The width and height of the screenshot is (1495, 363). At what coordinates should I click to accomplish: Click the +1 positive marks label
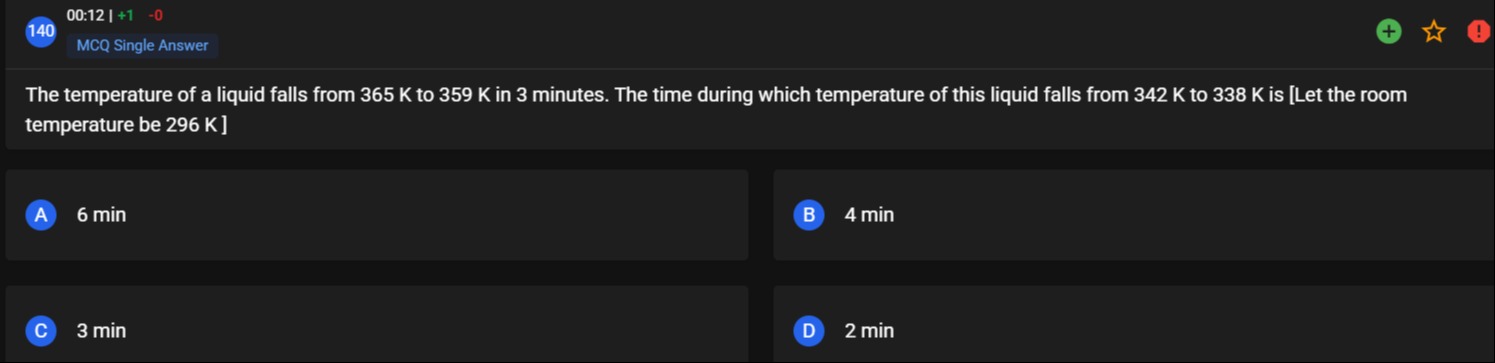point(125,16)
